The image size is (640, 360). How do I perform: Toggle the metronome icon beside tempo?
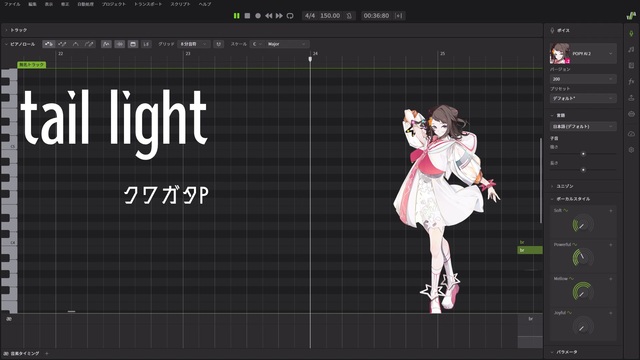(x=349, y=16)
